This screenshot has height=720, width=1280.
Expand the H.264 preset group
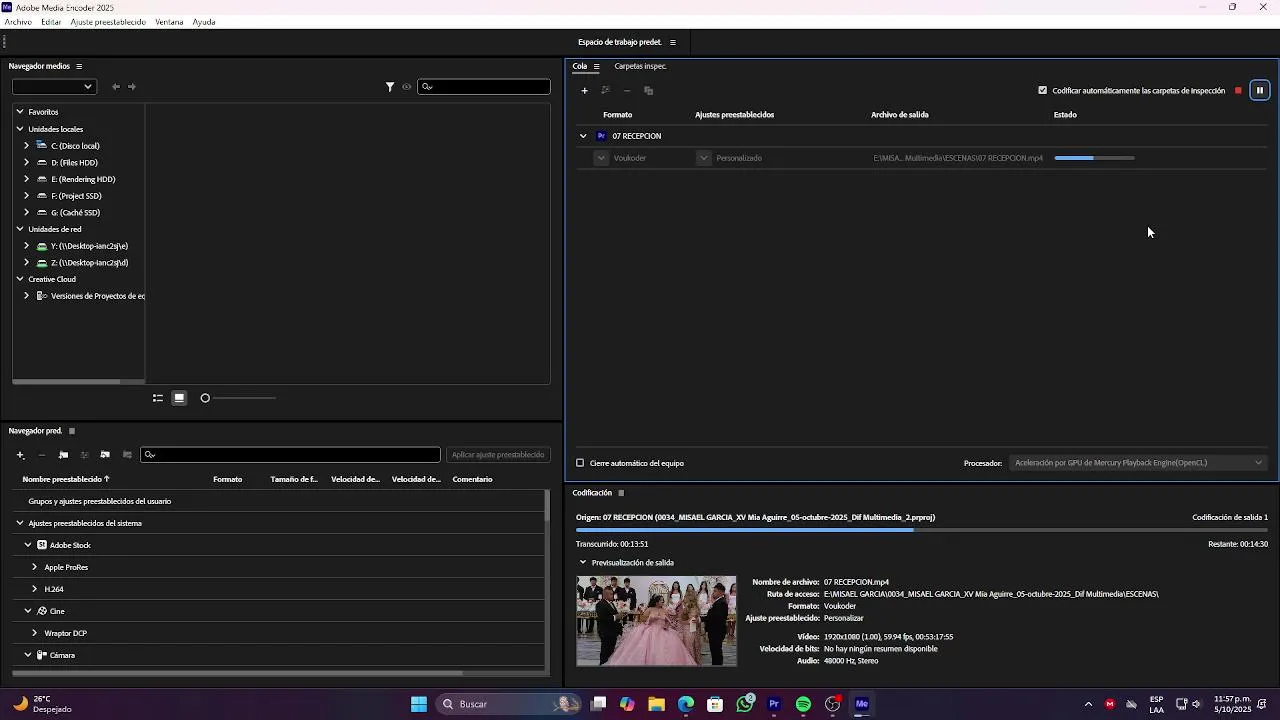[x=34, y=589]
